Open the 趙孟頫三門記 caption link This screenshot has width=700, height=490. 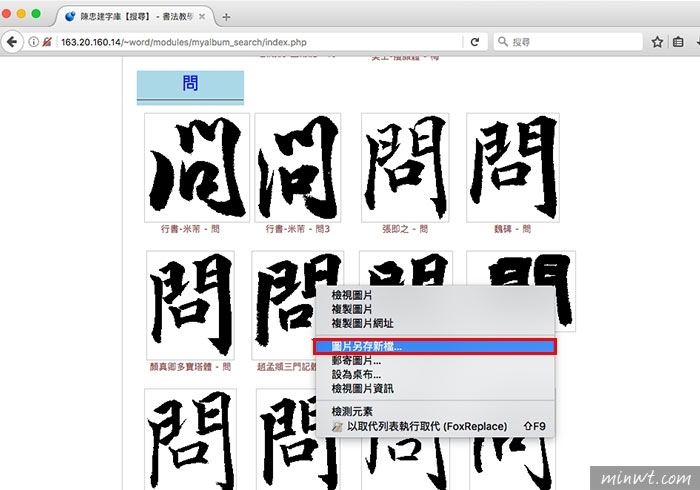click(287, 366)
